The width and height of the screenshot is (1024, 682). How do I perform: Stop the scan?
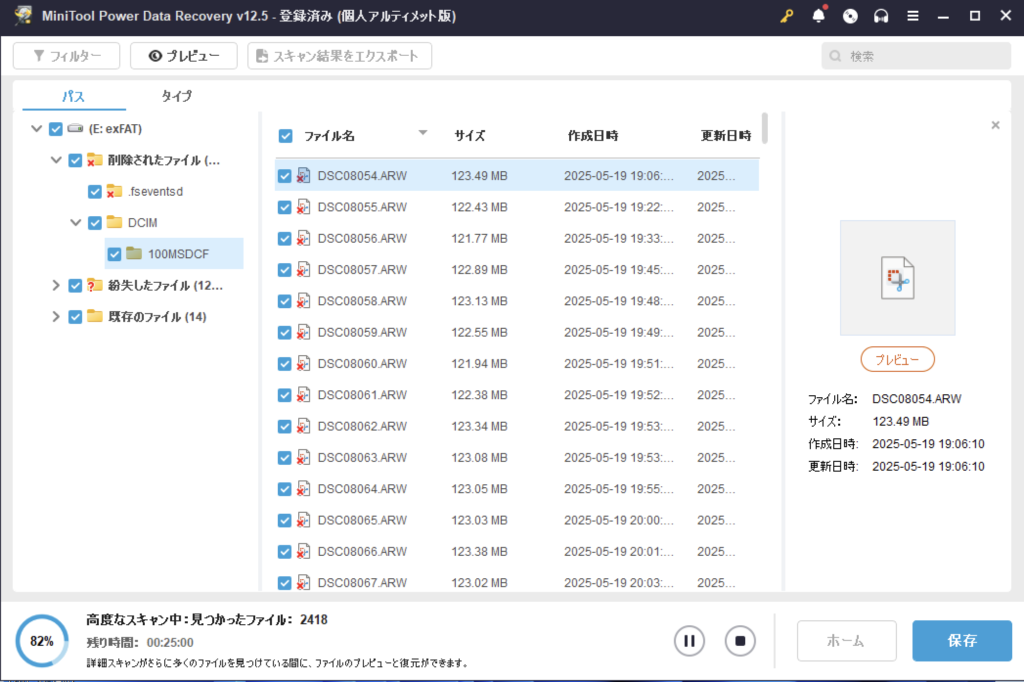[x=740, y=641]
